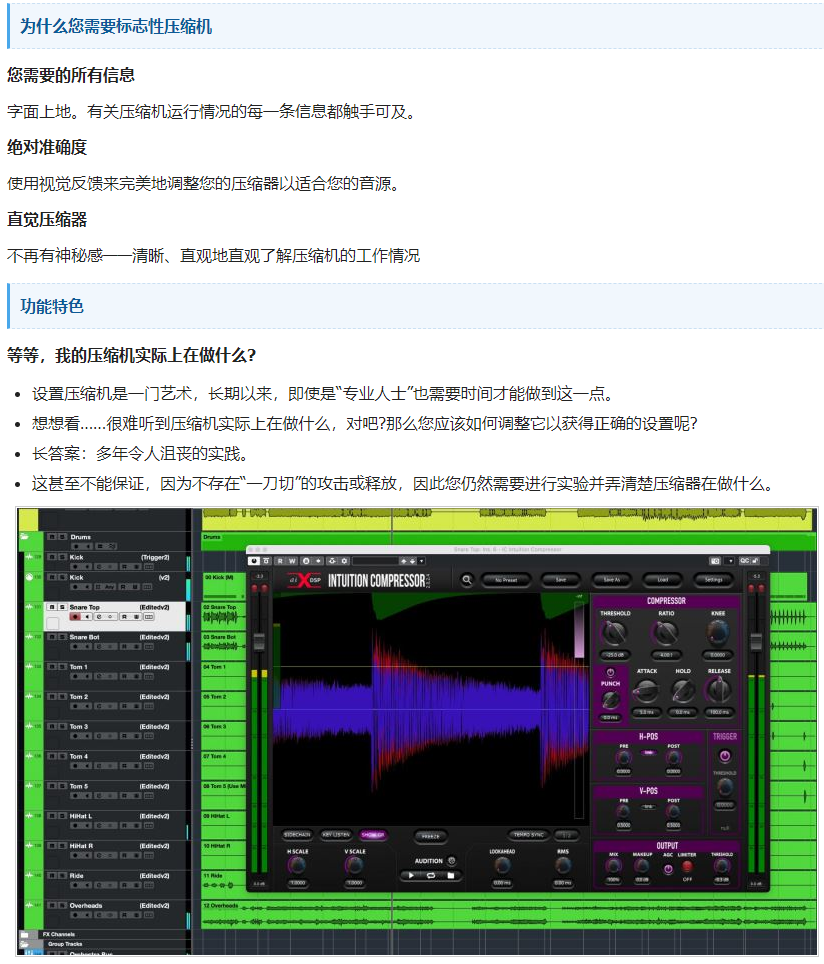The width and height of the screenshot is (824, 964).
Task: Click the Attack knob
Action: (646, 692)
